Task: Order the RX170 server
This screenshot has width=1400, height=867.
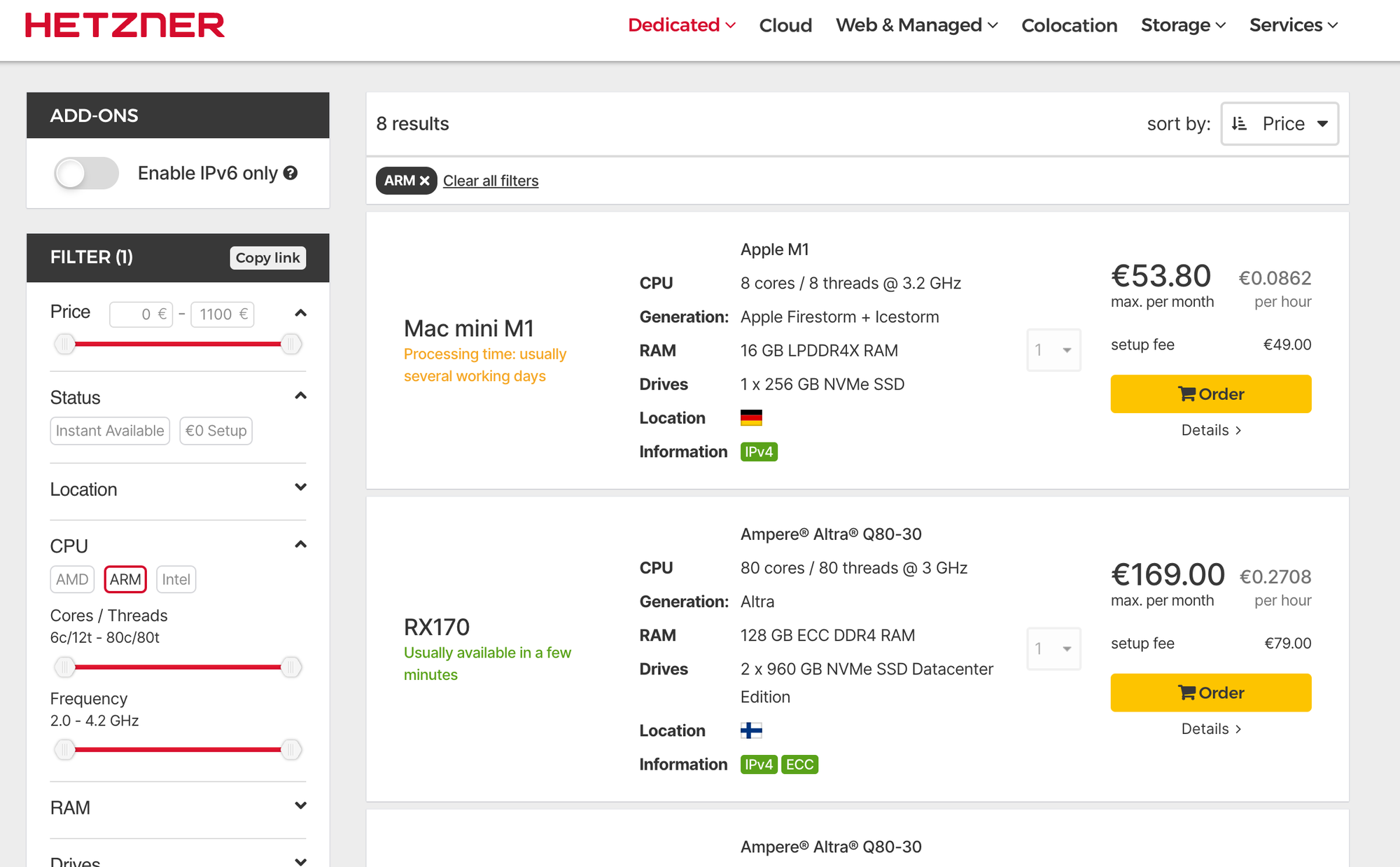Action: (1210, 693)
